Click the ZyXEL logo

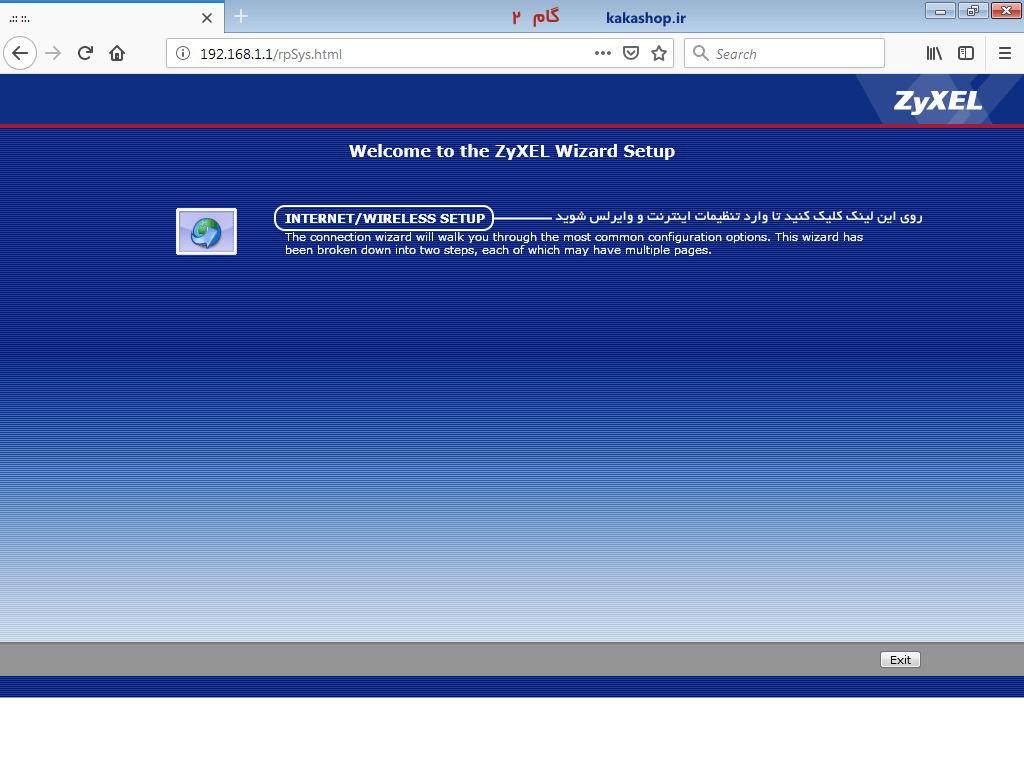[937, 101]
